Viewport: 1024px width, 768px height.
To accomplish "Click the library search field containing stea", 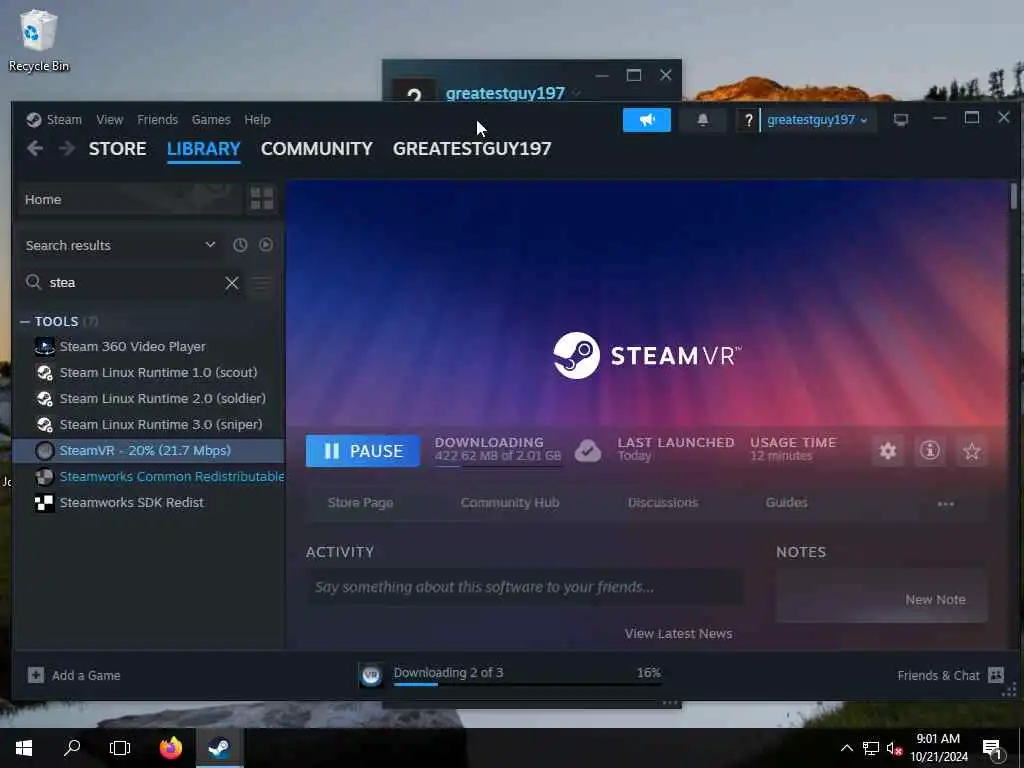I will click(134, 283).
